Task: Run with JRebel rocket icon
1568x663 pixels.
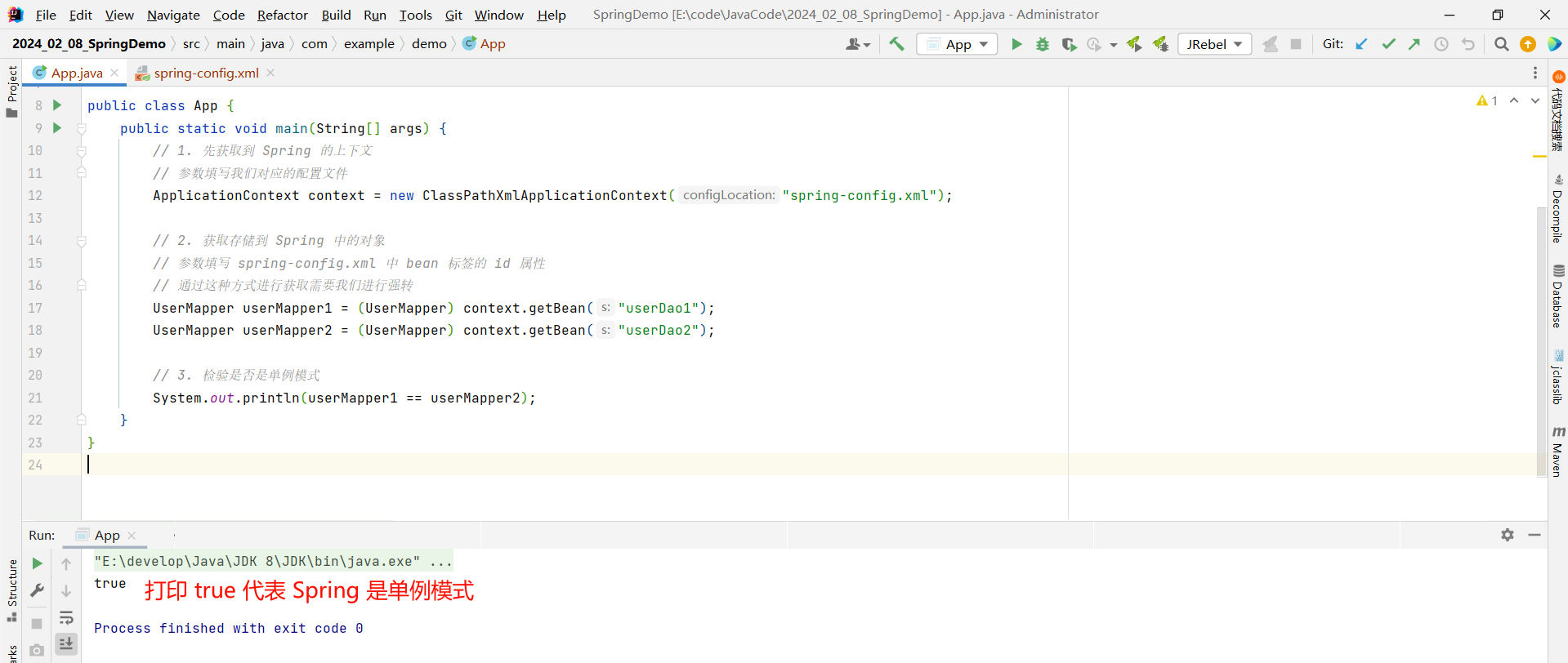Action: pyautogui.click(x=1134, y=44)
